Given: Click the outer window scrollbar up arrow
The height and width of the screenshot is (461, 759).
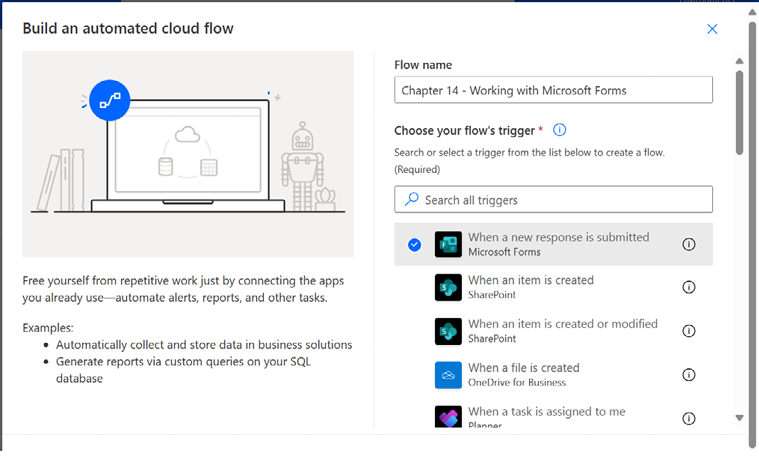Looking at the screenshot, I should pyautogui.click(x=752, y=12).
